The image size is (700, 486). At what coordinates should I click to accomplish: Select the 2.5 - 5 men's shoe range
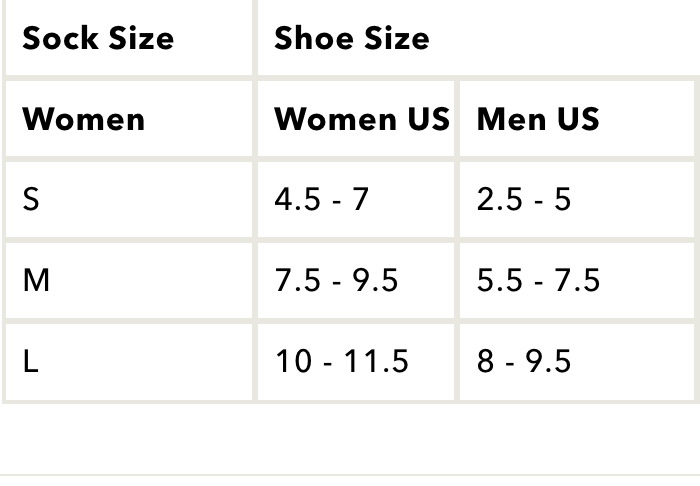click(x=523, y=200)
